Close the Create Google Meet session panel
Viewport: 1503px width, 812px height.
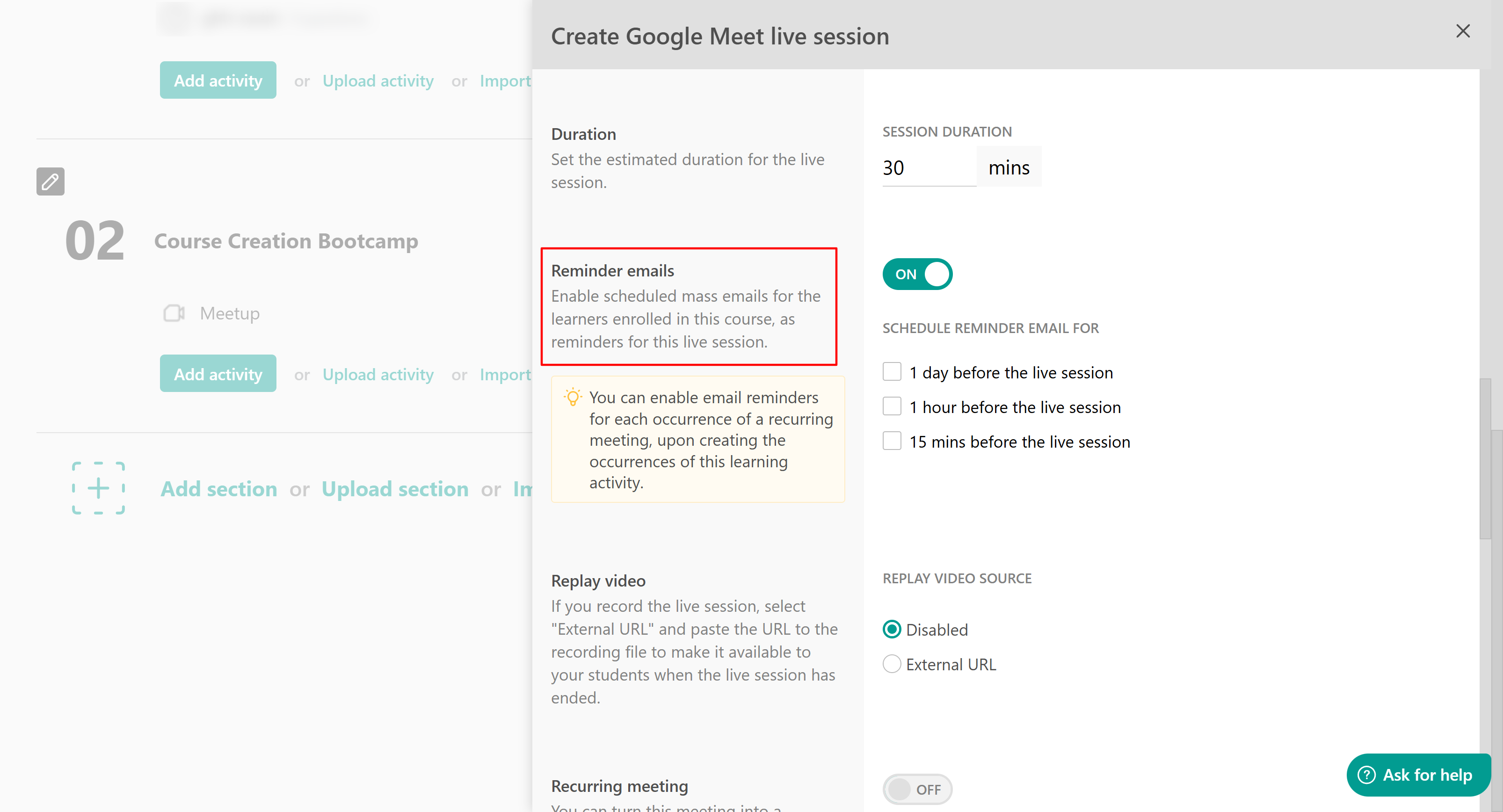click(x=1462, y=31)
